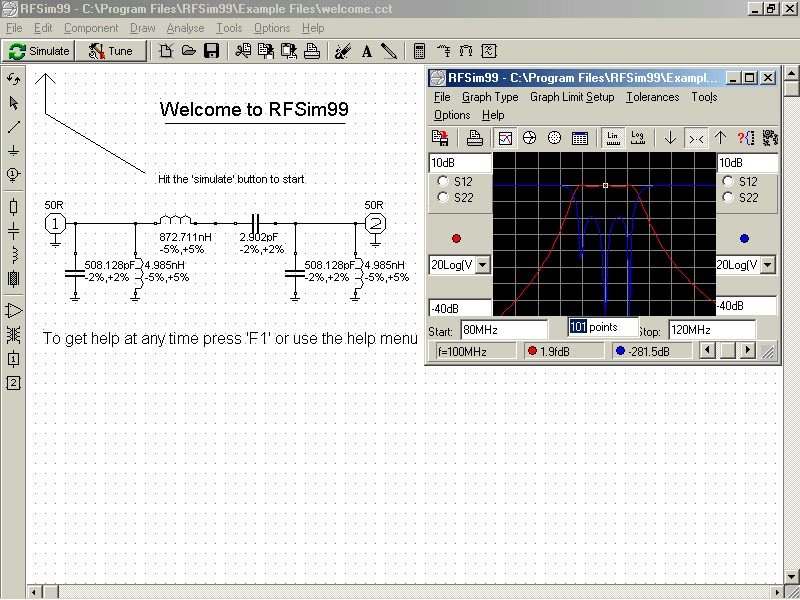Print the schematic from main toolbar
The height and width of the screenshot is (600, 800).
click(x=312, y=51)
